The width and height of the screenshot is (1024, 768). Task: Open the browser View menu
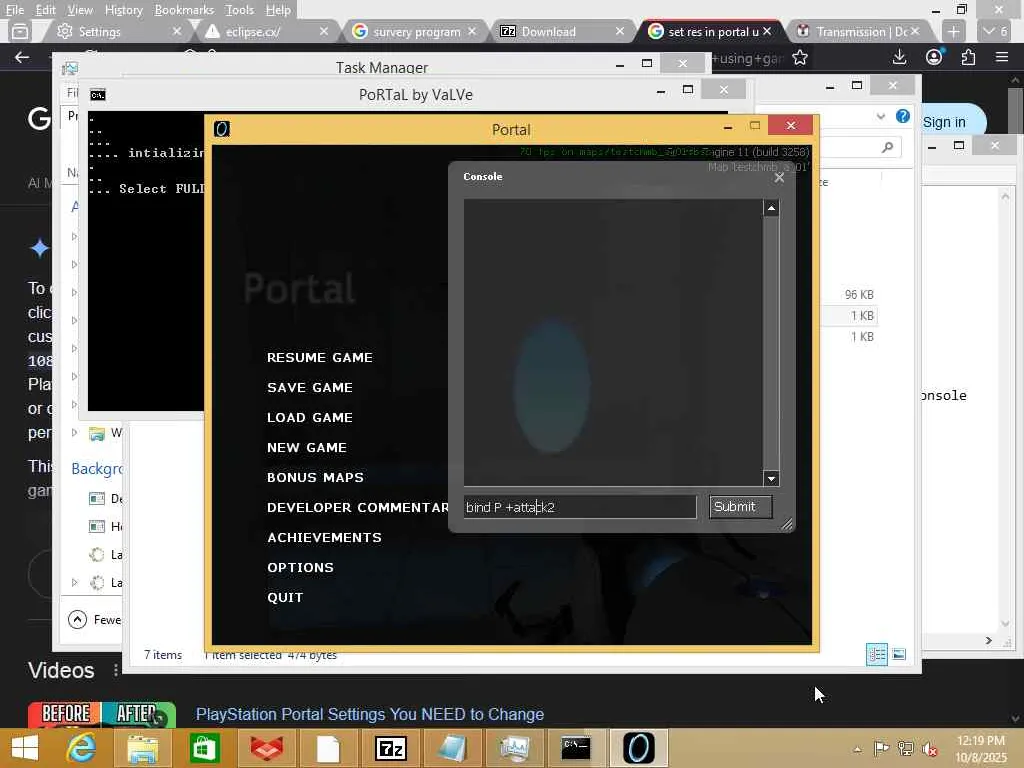point(80,10)
